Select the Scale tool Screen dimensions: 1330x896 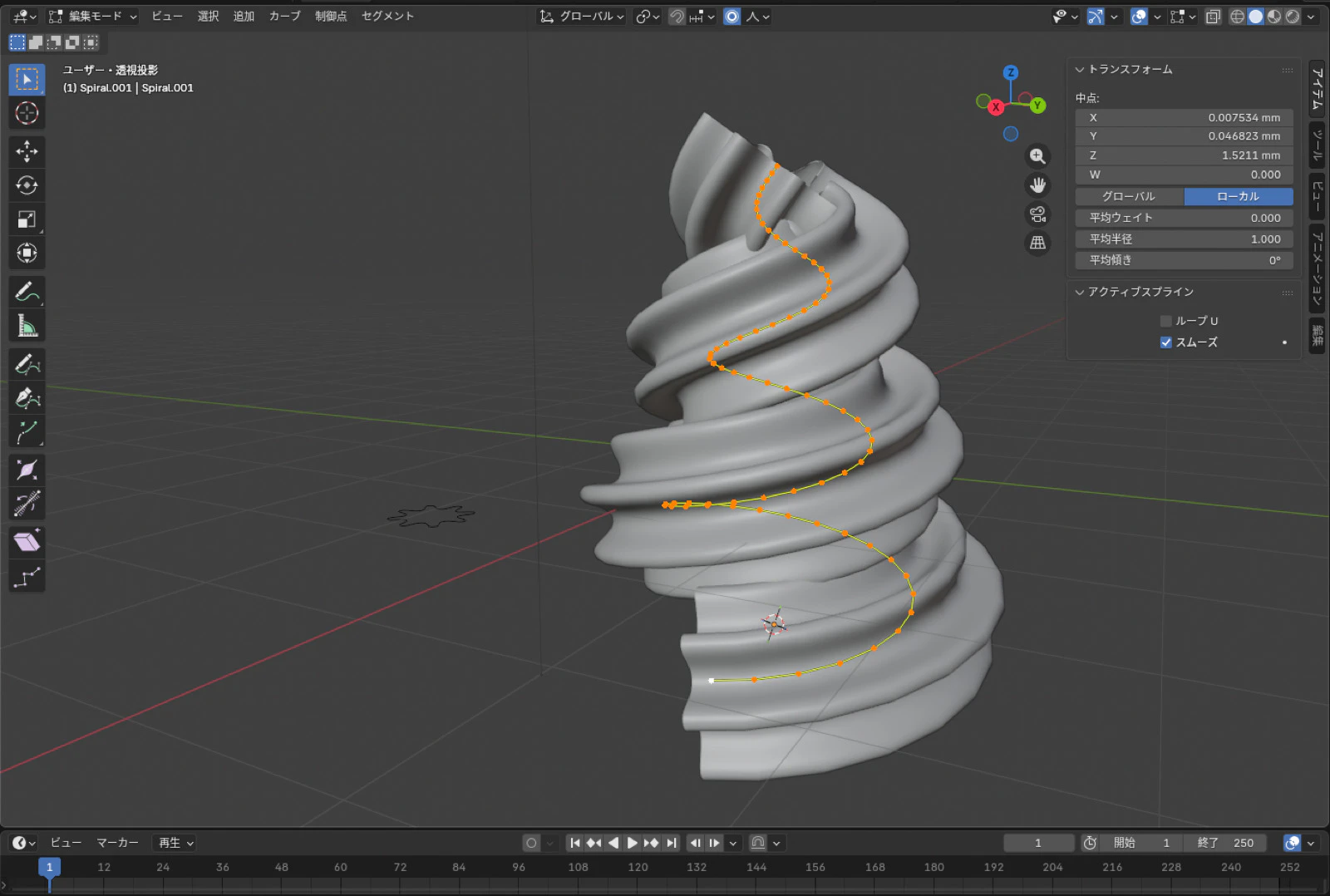[x=27, y=219]
